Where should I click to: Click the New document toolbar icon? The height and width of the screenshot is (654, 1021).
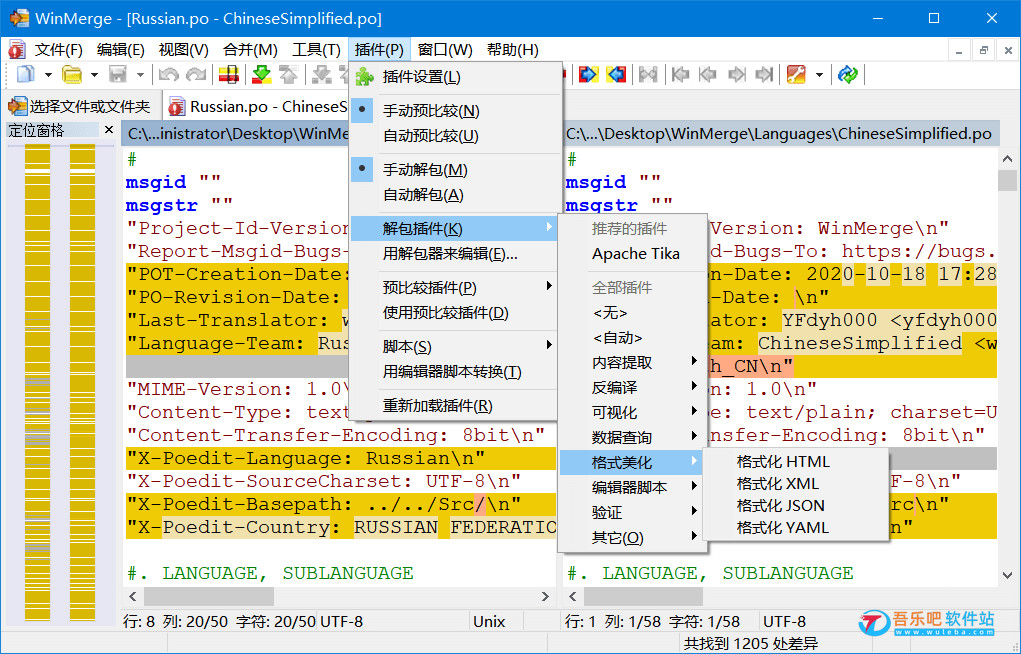pos(25,74)
